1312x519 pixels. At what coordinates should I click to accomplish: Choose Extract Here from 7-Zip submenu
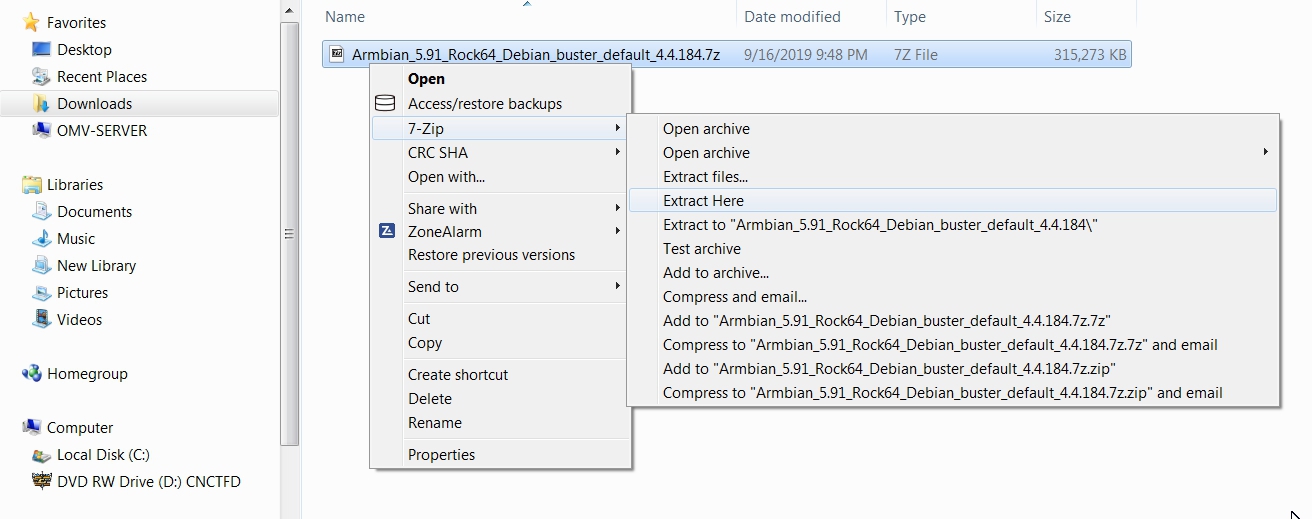[x=703, y=201]
